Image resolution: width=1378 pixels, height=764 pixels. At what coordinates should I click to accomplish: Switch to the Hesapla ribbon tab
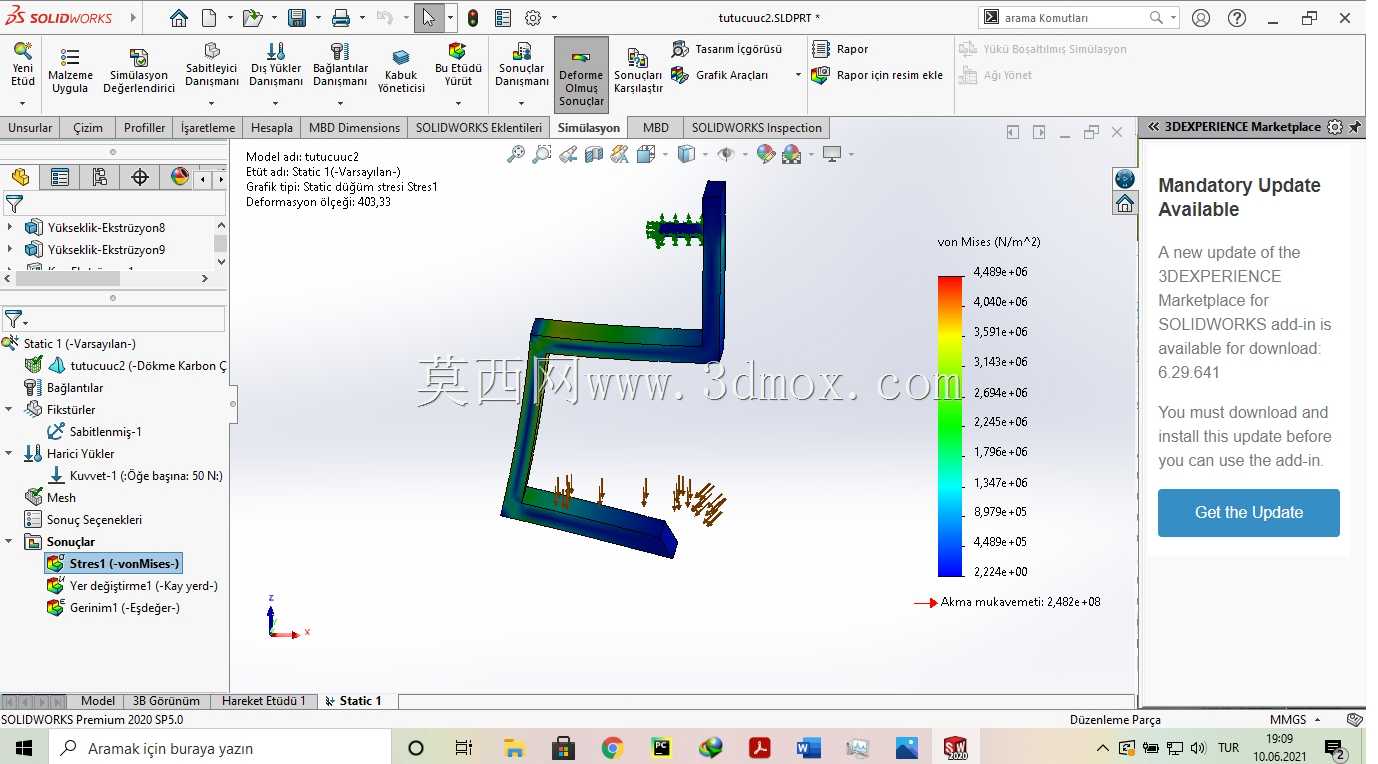(272, 127)
